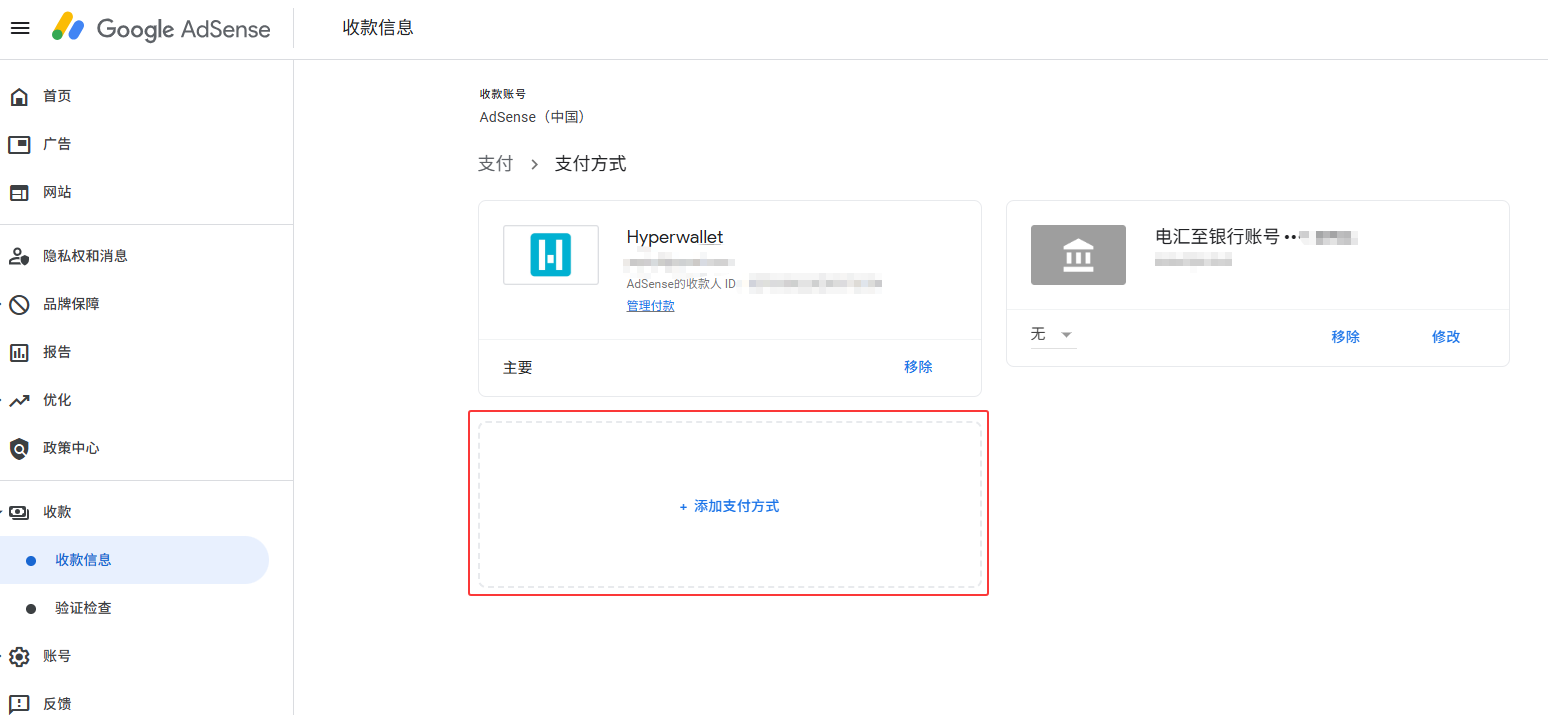Click the 首页 home icon
The height and width of the screenshot is (715, 1548).
(19, 96)
